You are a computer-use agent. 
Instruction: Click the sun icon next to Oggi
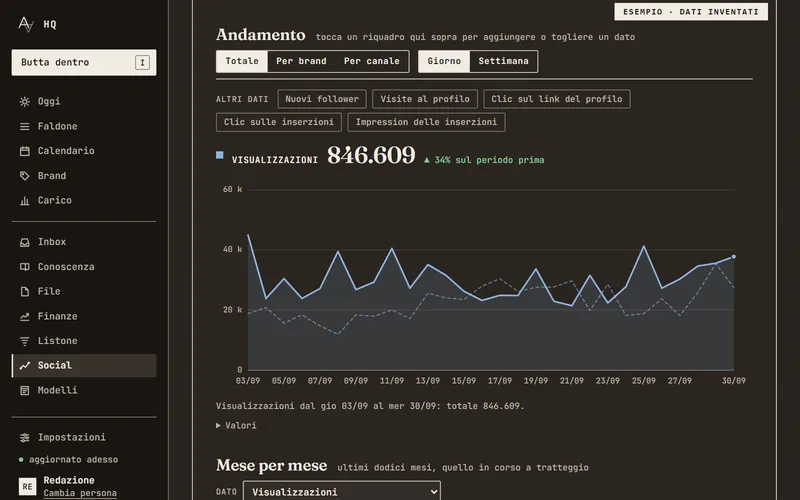tap(24, 102)
